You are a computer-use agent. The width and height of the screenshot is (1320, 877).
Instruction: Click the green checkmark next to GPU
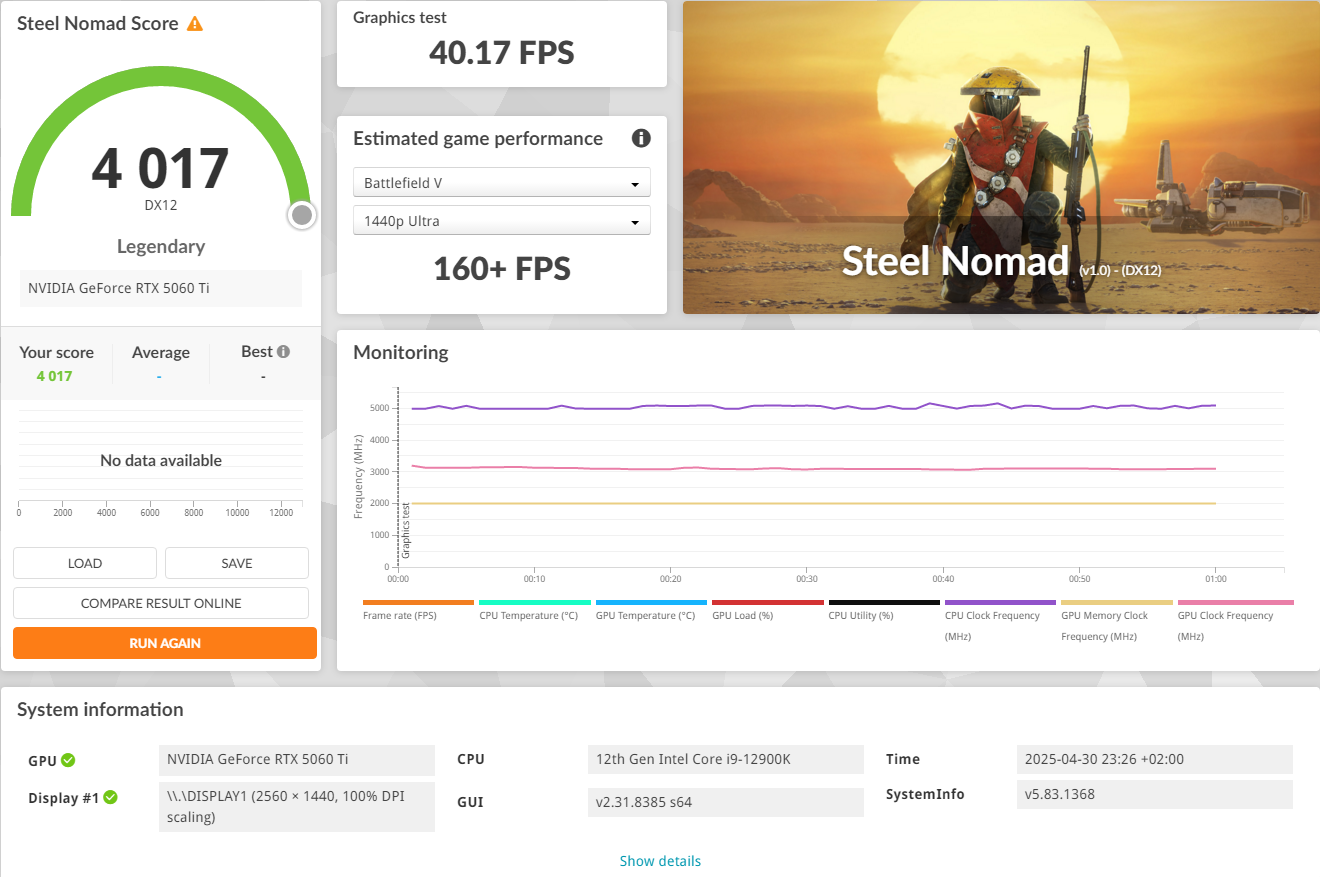[x=68, y=760]
